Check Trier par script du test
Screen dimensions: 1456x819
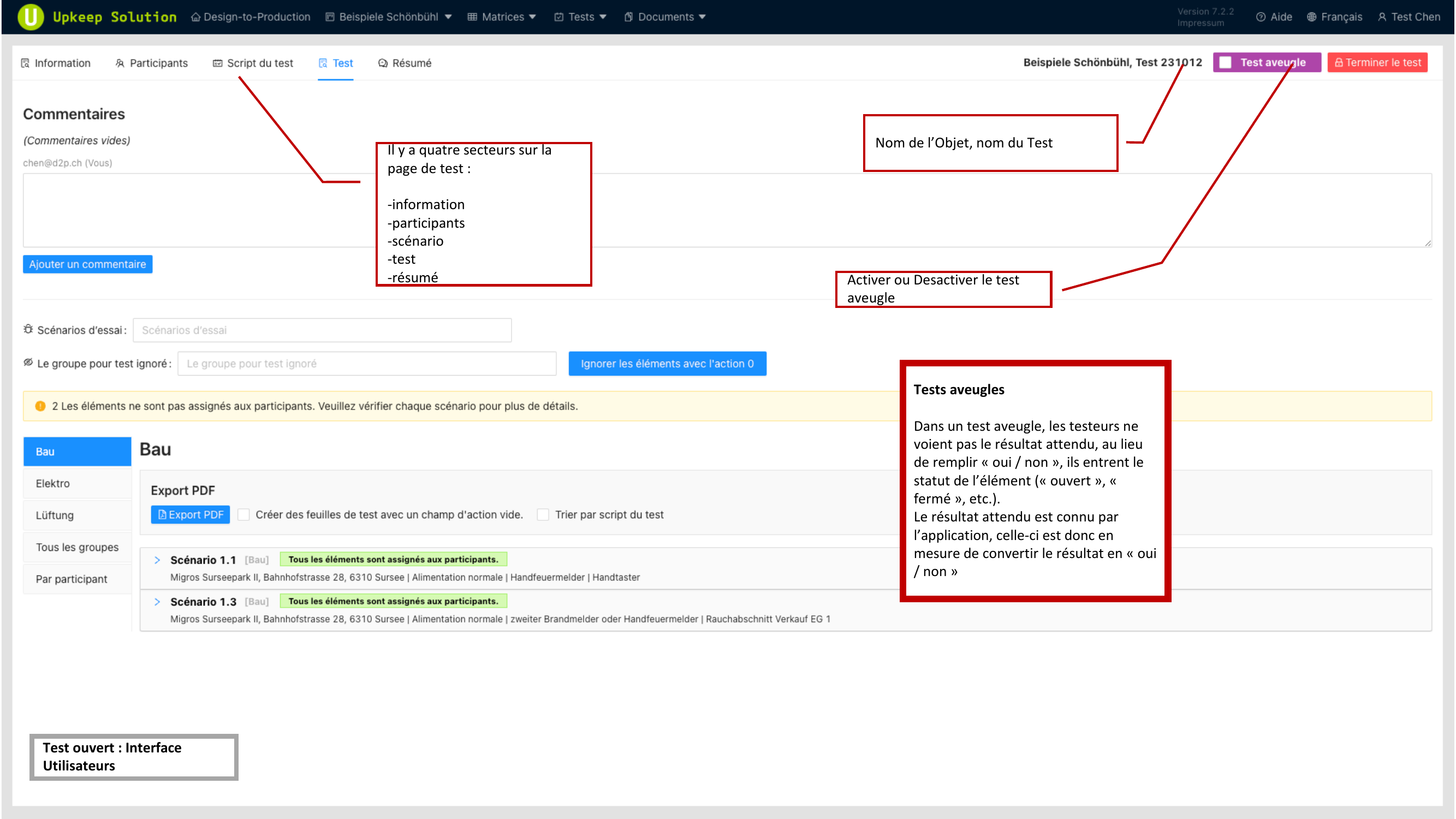pos(543,514)
